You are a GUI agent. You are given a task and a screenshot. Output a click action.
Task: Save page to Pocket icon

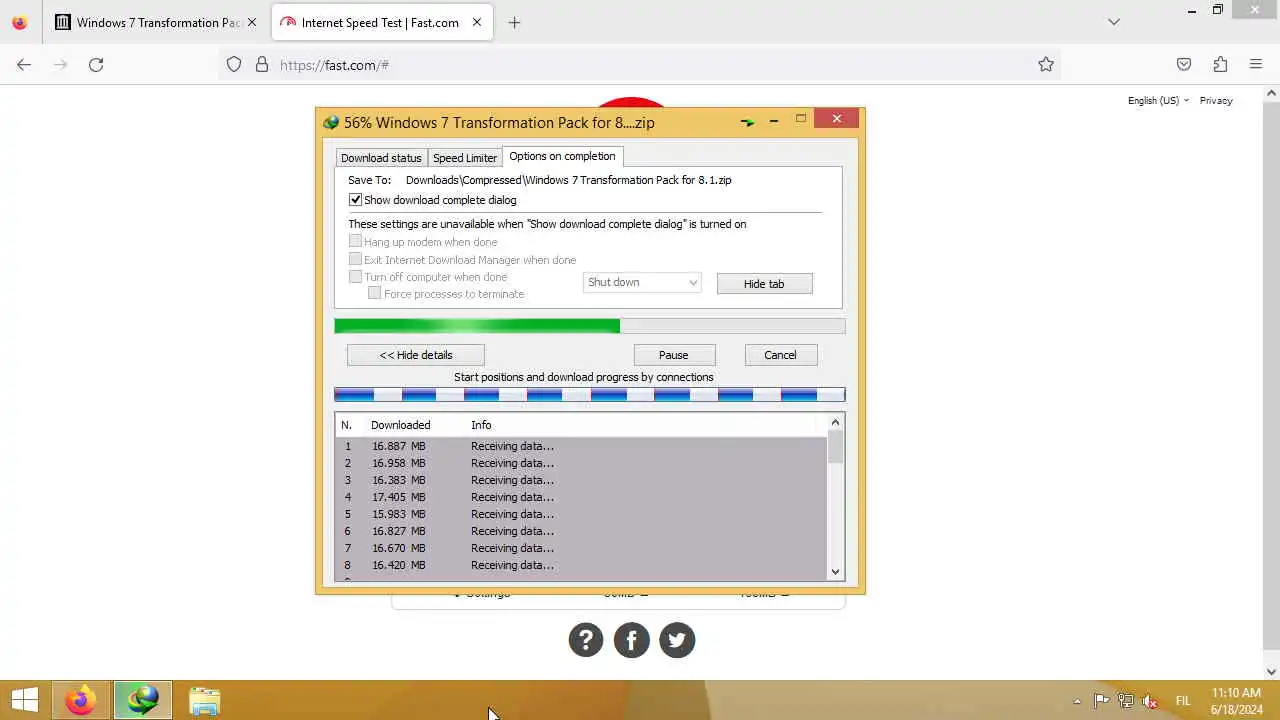(x=1184, y=64)
